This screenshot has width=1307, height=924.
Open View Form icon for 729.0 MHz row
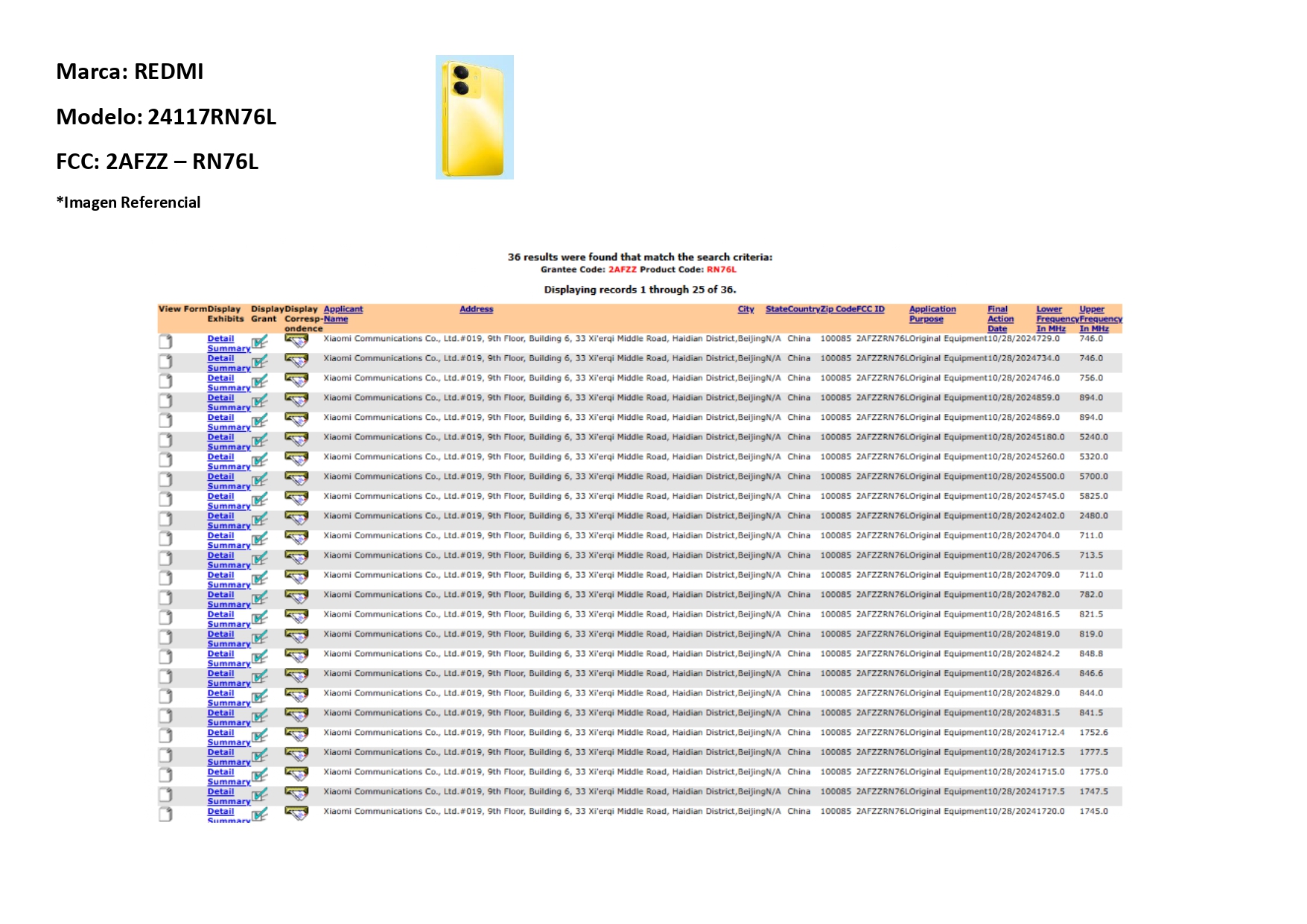point(165,342)
